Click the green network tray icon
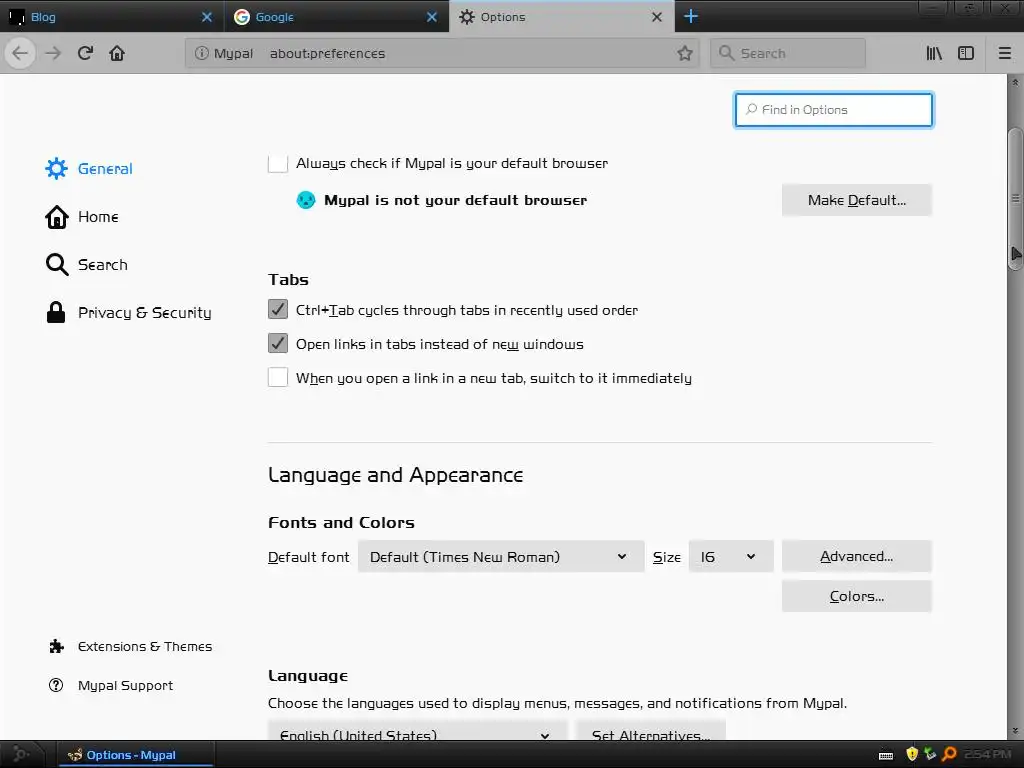The height and width of the screenshot is (768, 1024). [931, 754]
